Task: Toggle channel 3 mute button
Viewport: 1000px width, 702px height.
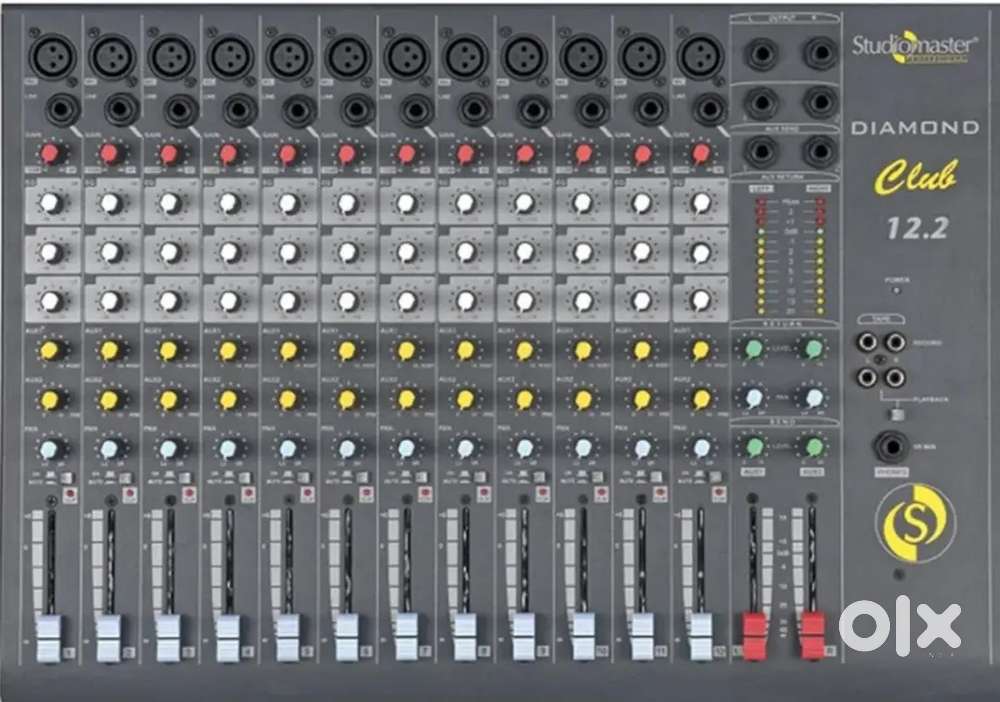Action: pos(184,478)
